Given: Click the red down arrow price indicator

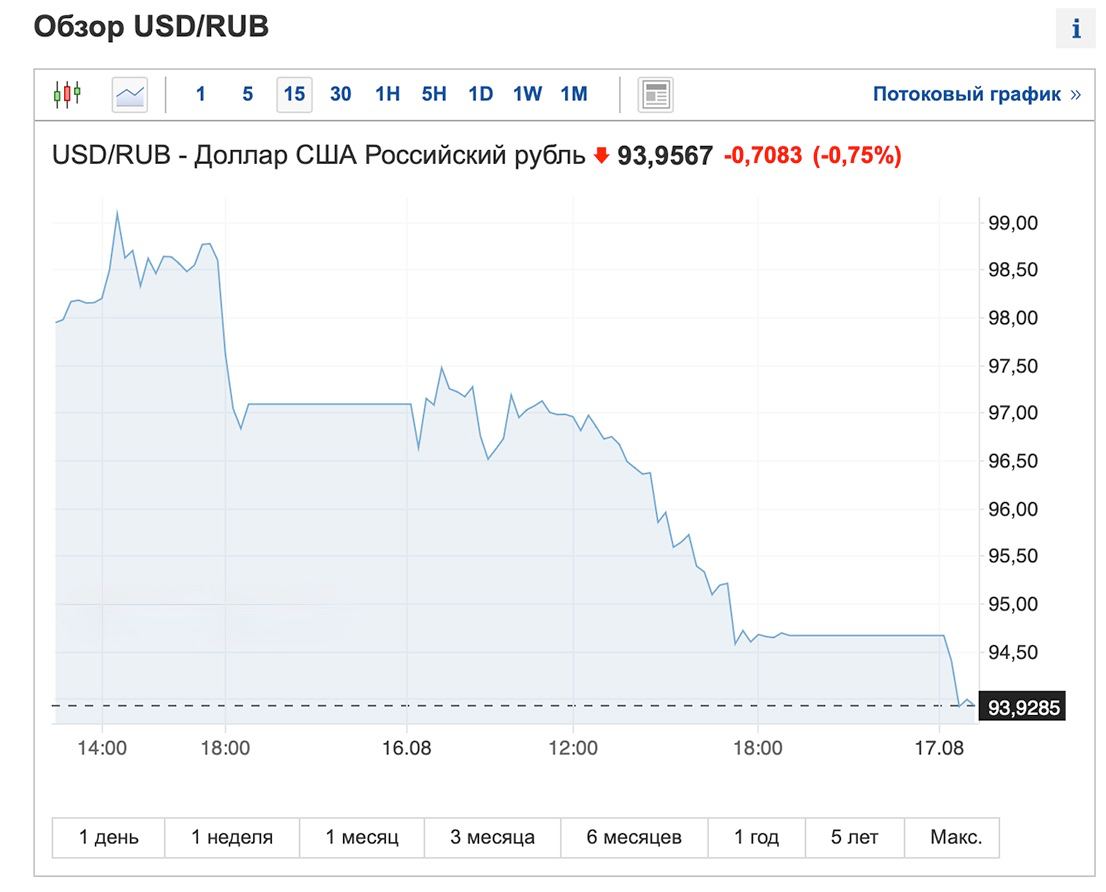Looking at the screenshot, I should coord(601,156).
